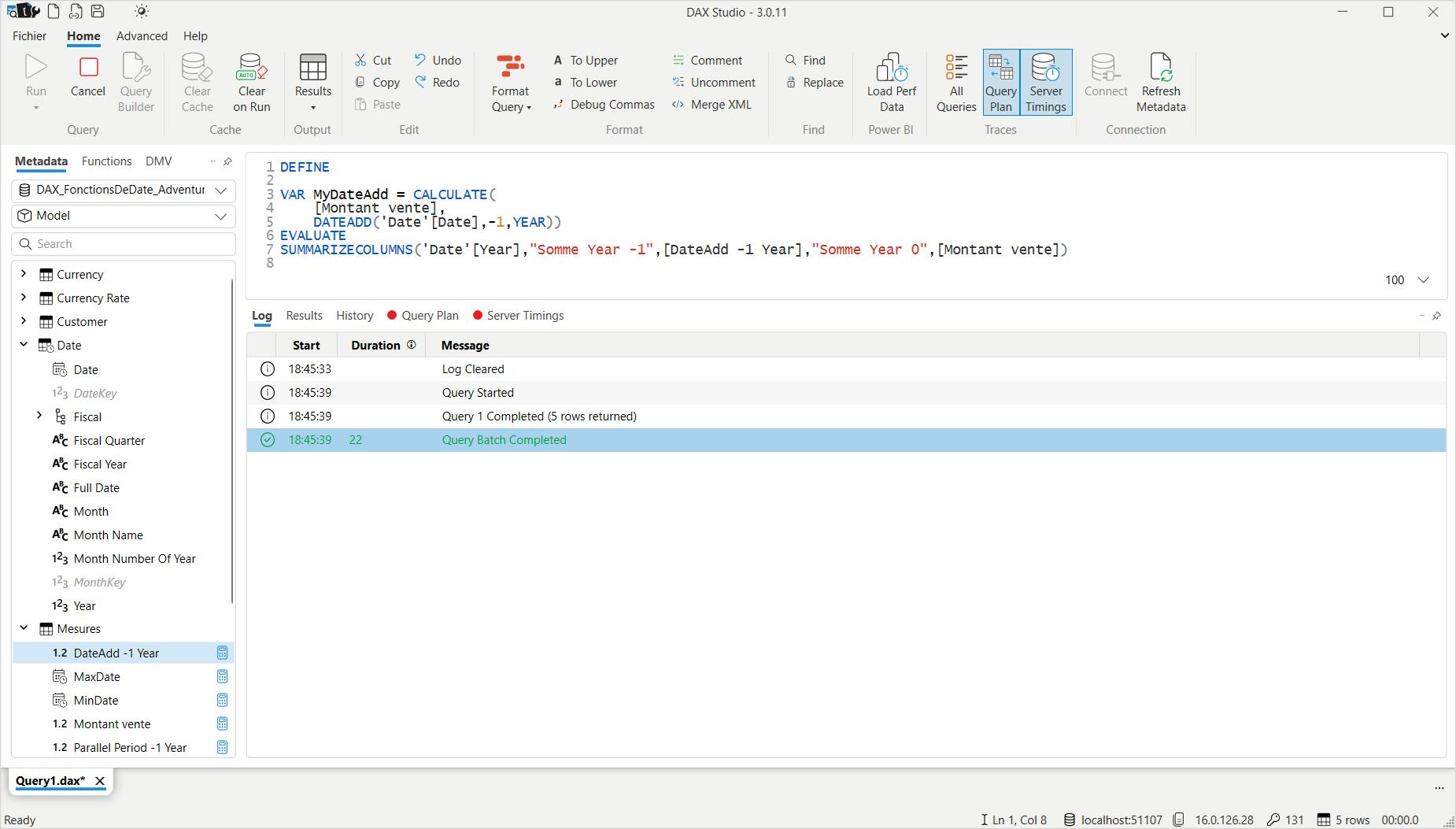Screen dimensions: 1456x829
Task: Collapse the Mesures table
Action: [24, 628]
